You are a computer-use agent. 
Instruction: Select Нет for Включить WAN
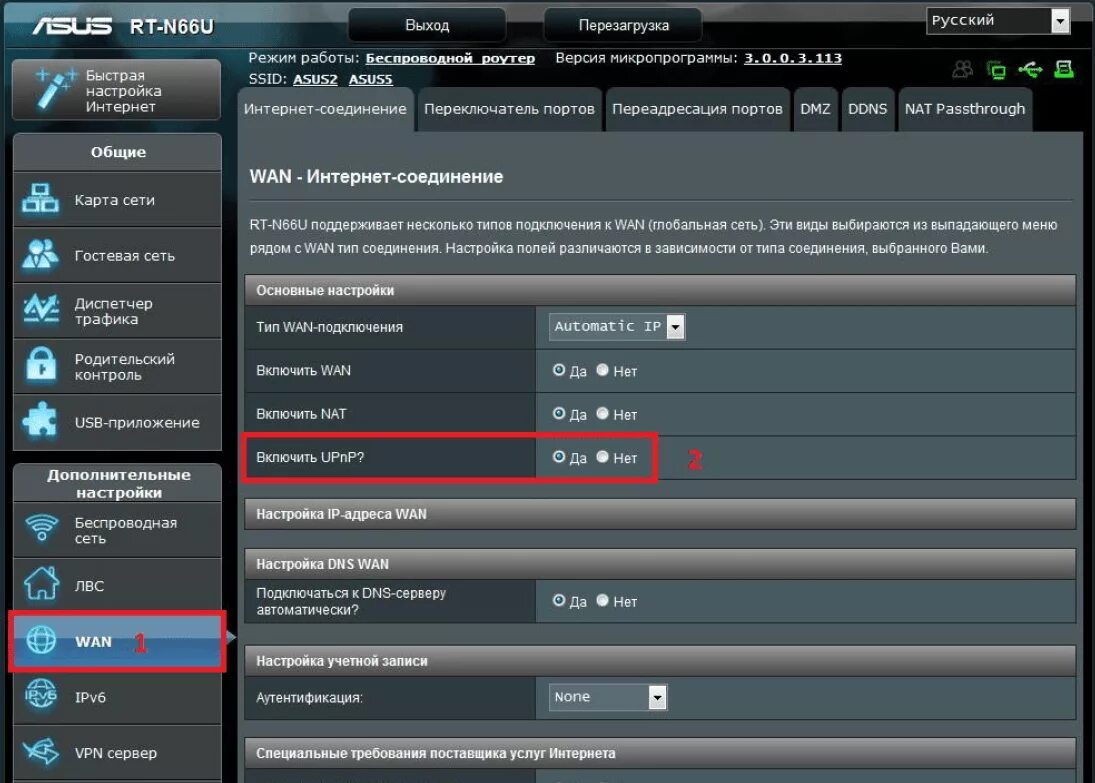(x=603, y=370)
